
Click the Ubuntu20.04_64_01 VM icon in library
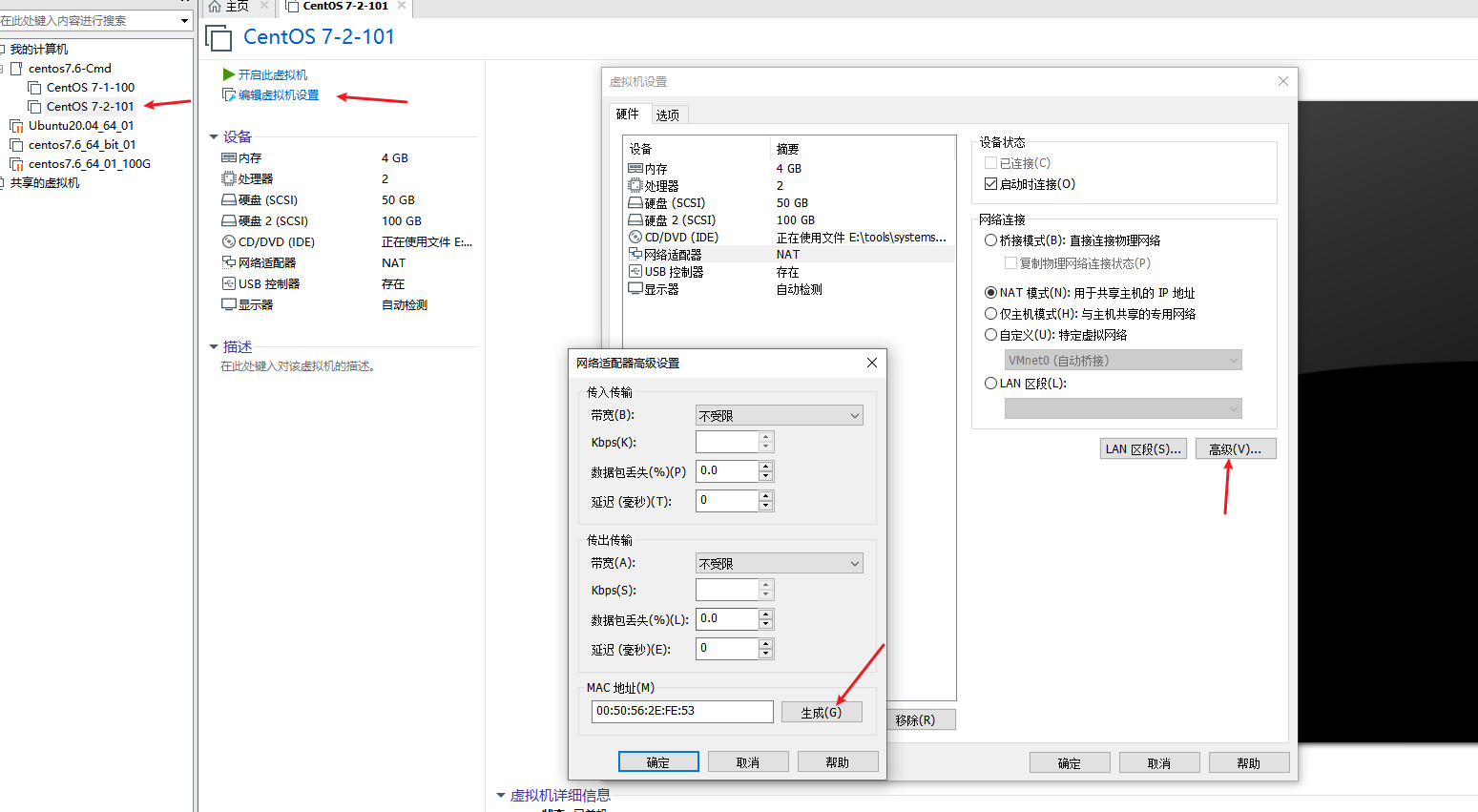(16, 125)
